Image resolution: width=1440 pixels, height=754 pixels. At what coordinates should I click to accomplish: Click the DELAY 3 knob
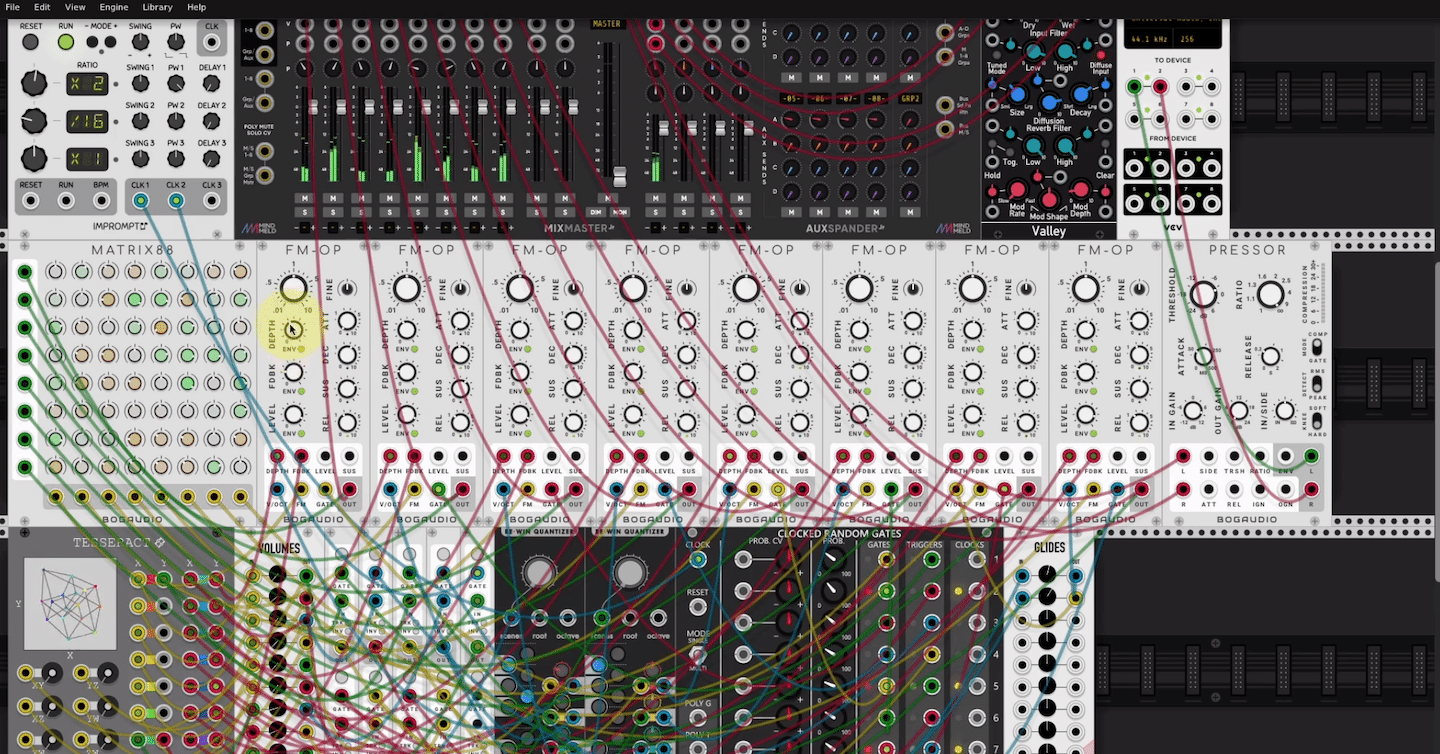tap(212, 159)
